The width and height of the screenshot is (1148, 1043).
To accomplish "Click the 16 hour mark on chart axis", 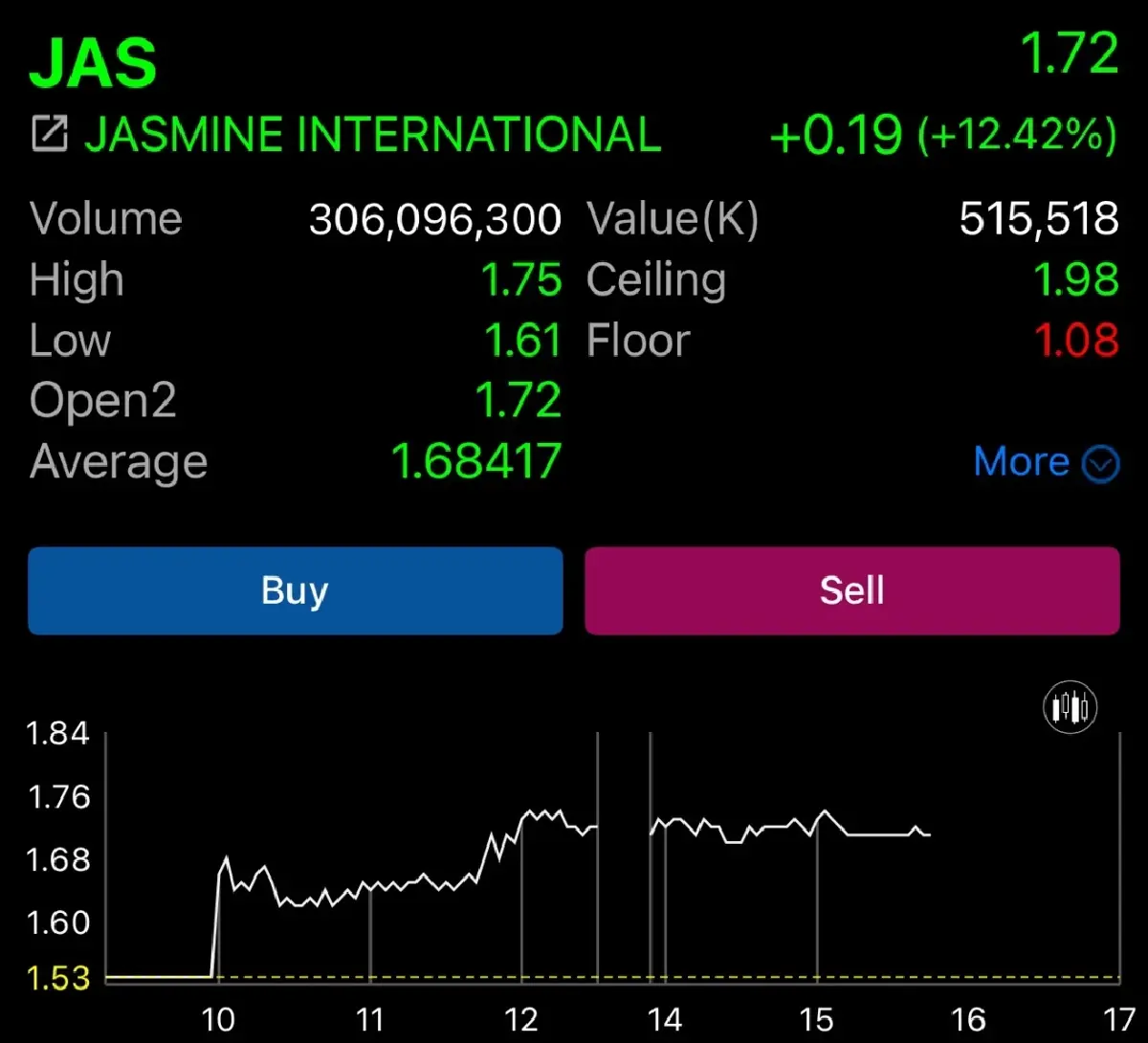I will 968,1020.
